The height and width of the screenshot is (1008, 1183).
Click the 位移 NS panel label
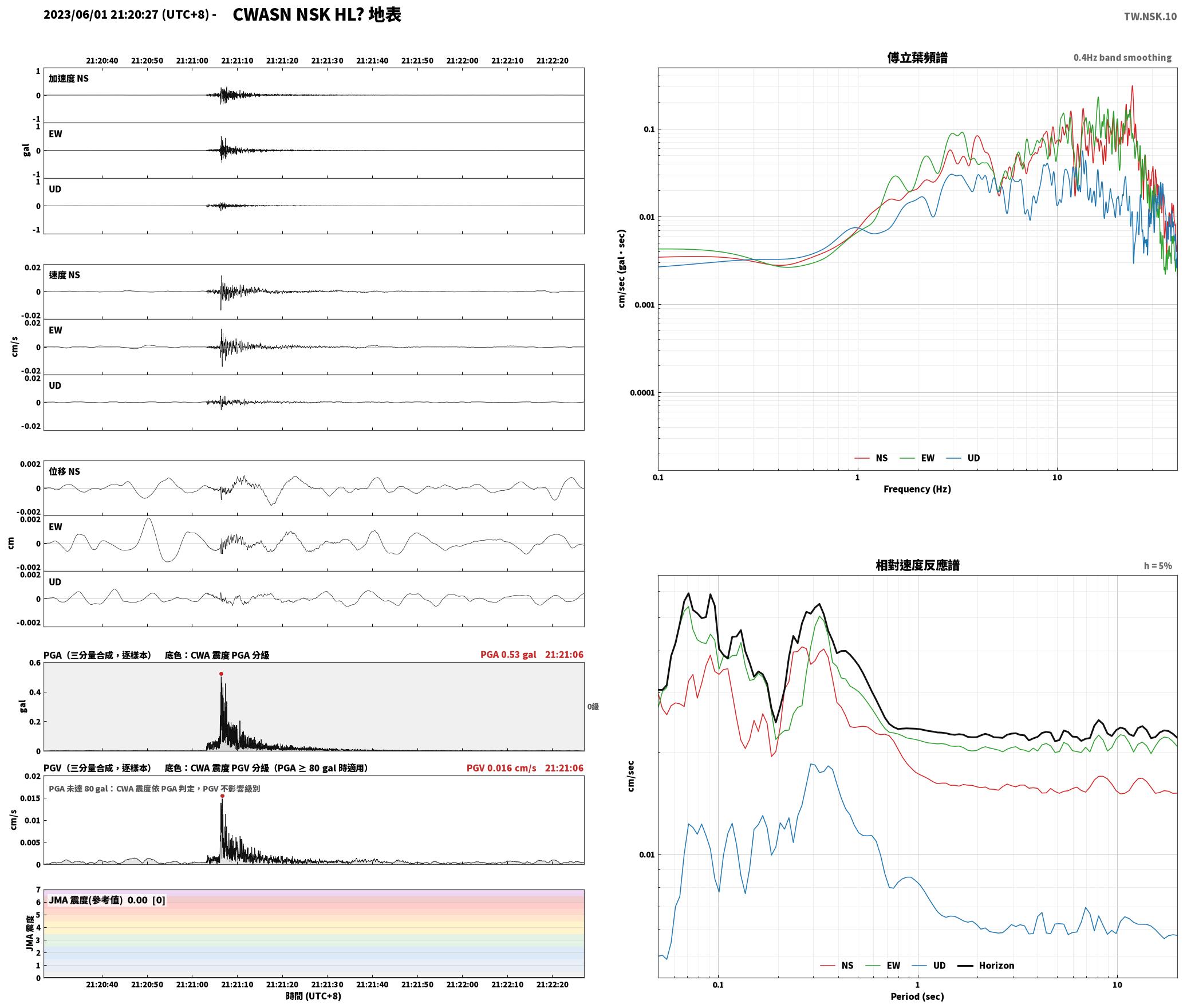point(64,471)
